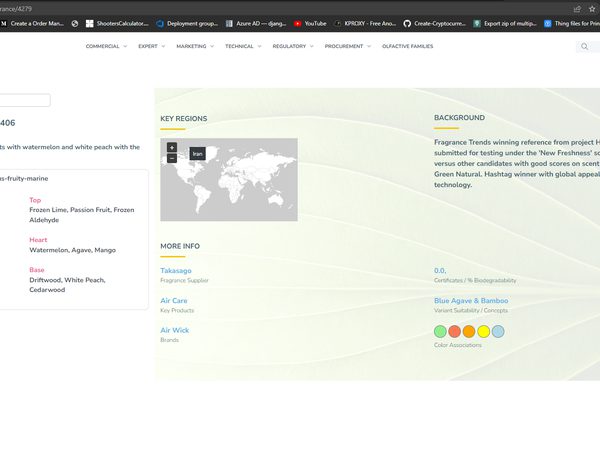Zoom in on the Key Regions map
The image size is (600, 450).
coord(172,147)
